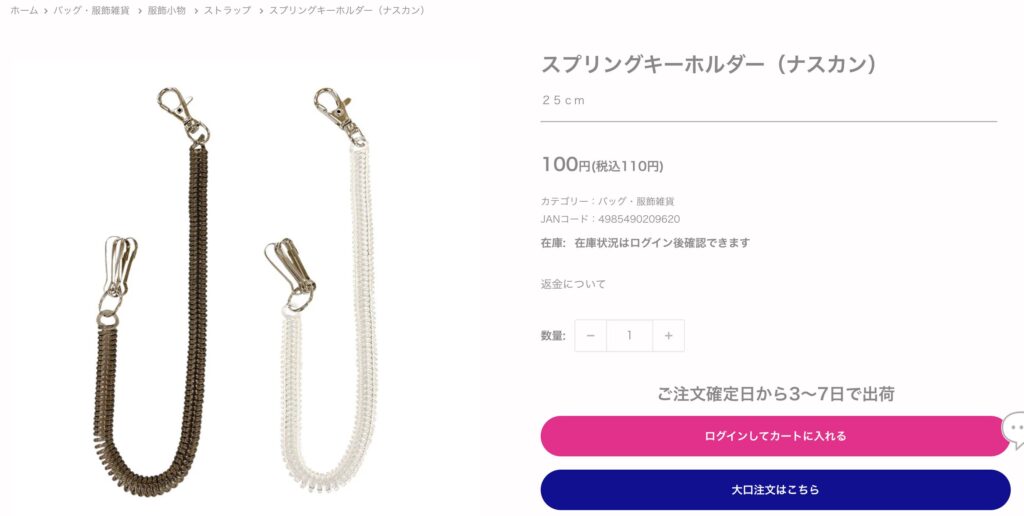Click the minus quantity stepper button
This screenshot has height=516, width=1024.
(590, 336)
